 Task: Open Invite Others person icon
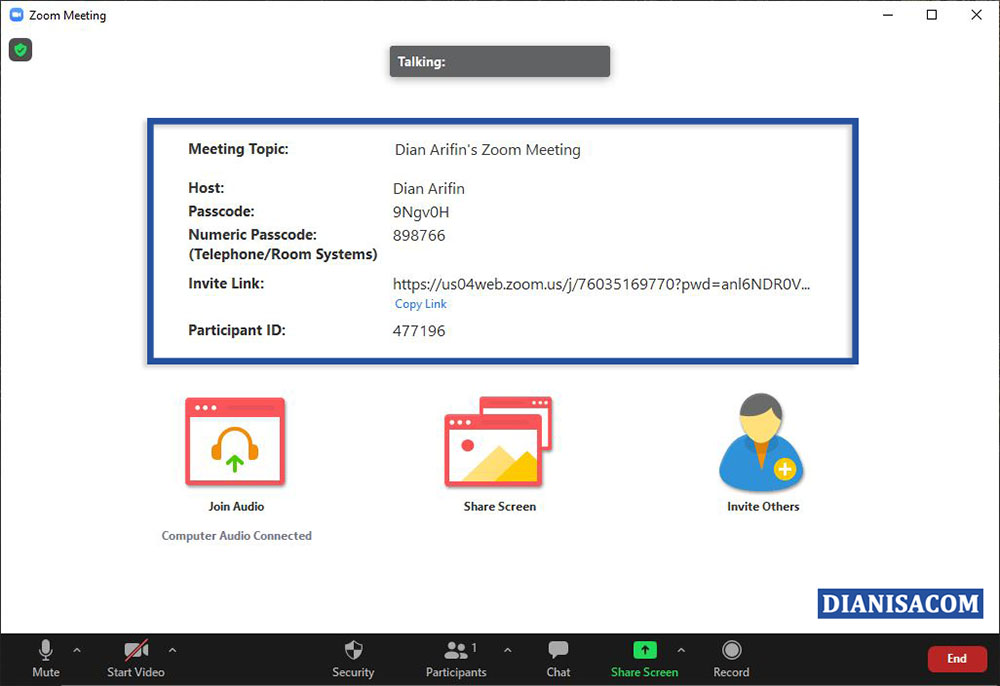[762, 442]
